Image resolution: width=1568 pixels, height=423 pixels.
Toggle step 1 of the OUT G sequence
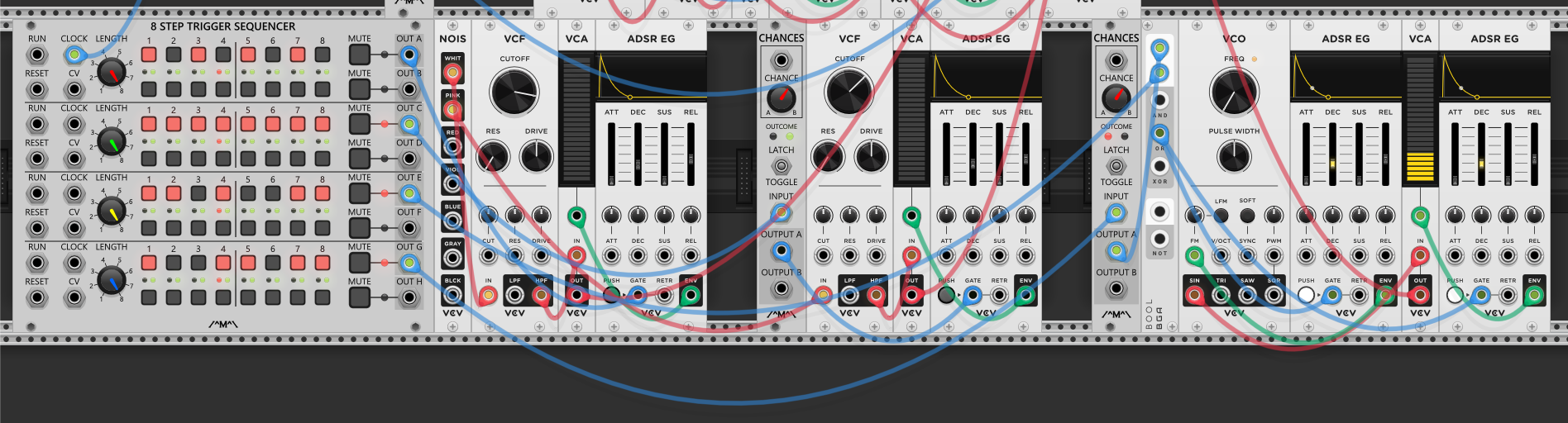click(149, 263)
